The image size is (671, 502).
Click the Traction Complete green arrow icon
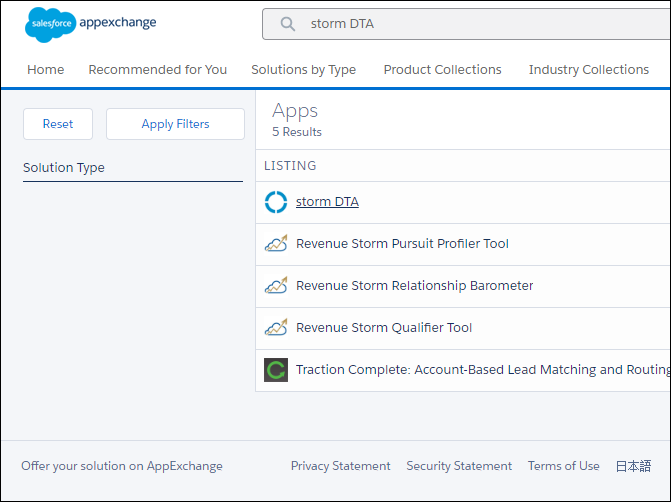tap(276, 370)
